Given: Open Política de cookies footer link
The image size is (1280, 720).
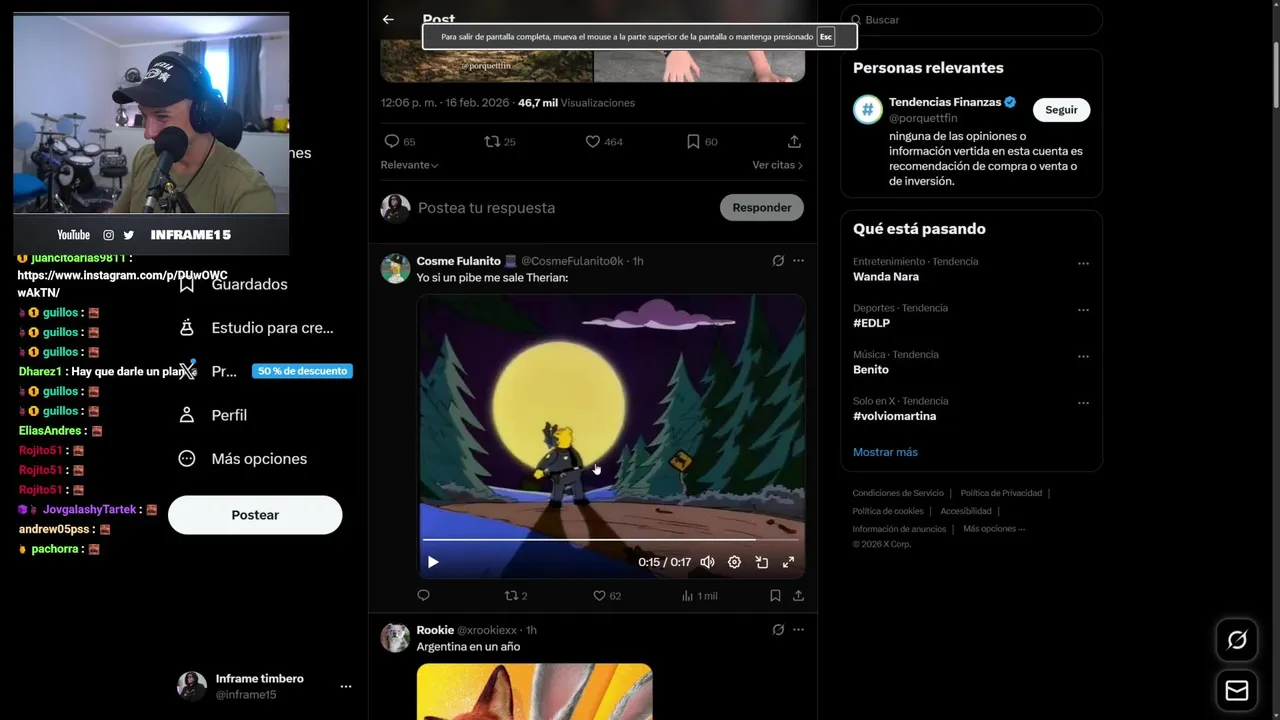Looking at the screenshot, I should (x=888, y=511).
